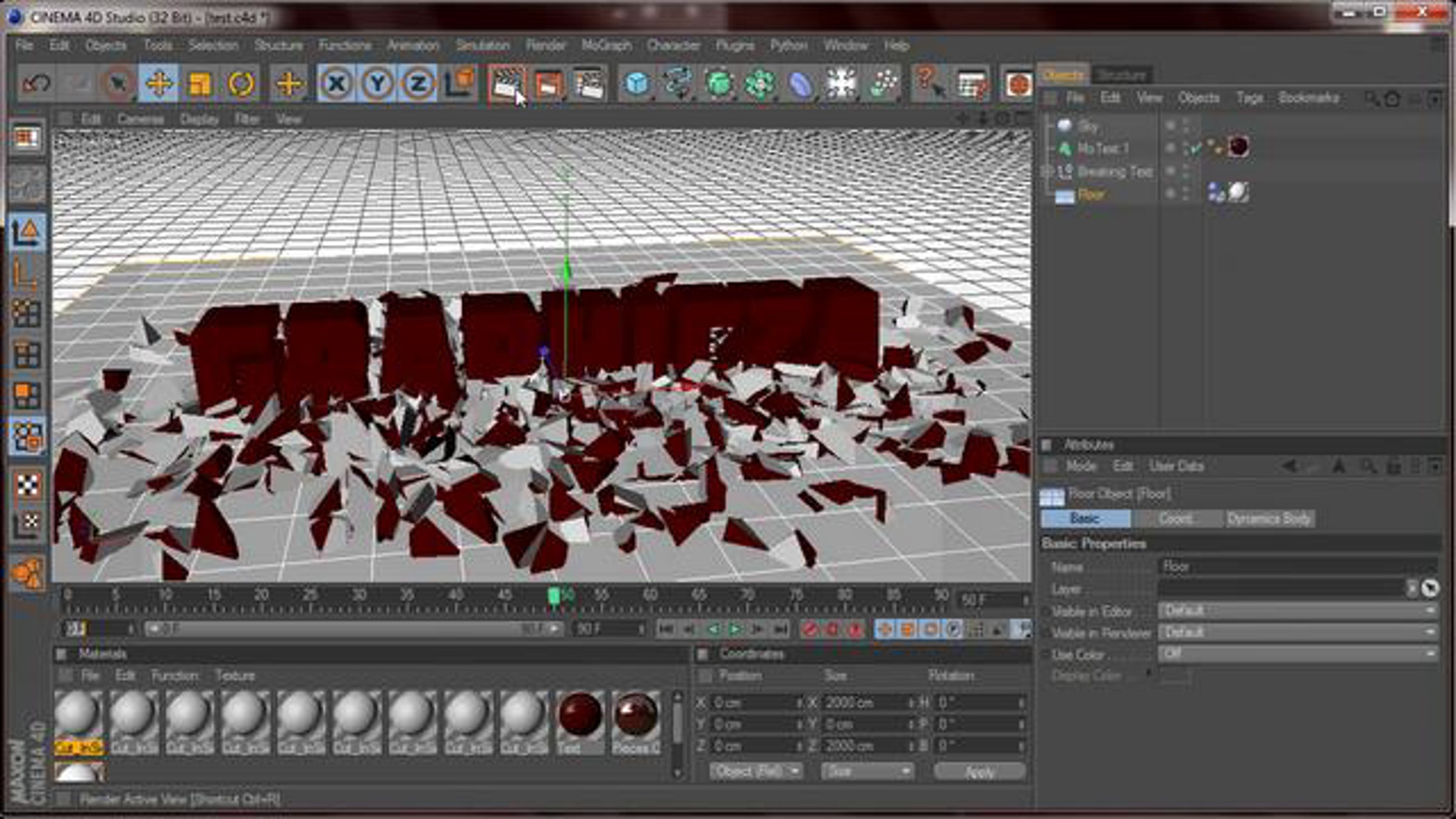Image resolution: width=1456 pixels, height=819 pixels.
Task: Toggle the green enable check on MoText
Action: click(x=1195, y=149)
